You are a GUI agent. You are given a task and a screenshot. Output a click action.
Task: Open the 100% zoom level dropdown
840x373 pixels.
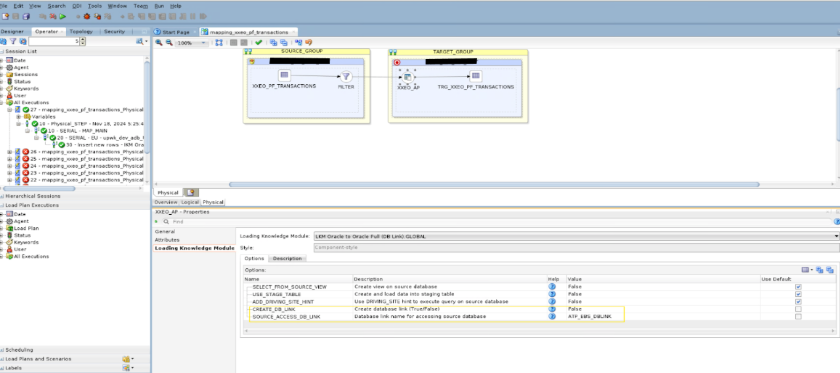coord(192,43)
